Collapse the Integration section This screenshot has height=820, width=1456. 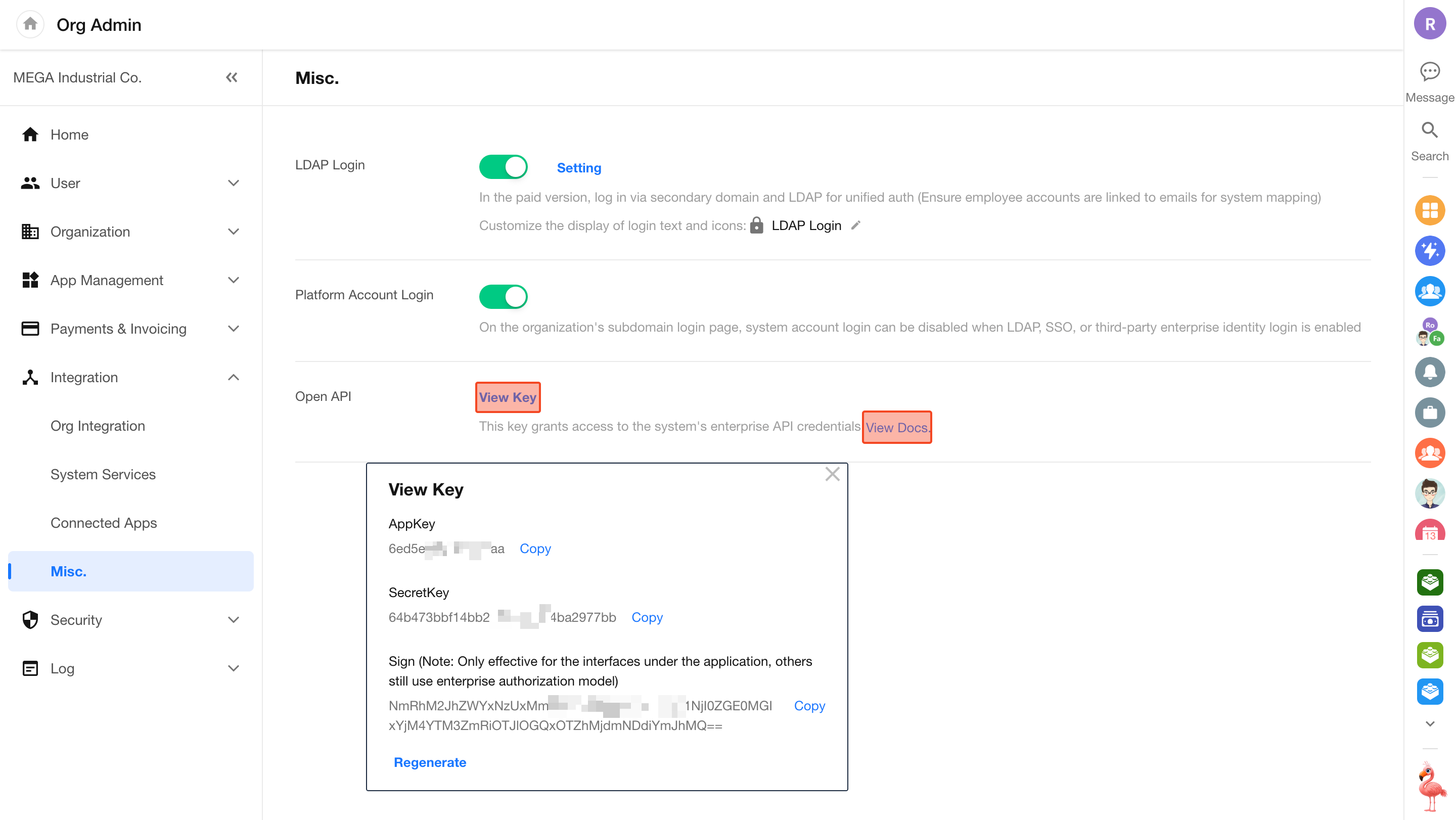point(234,378)
